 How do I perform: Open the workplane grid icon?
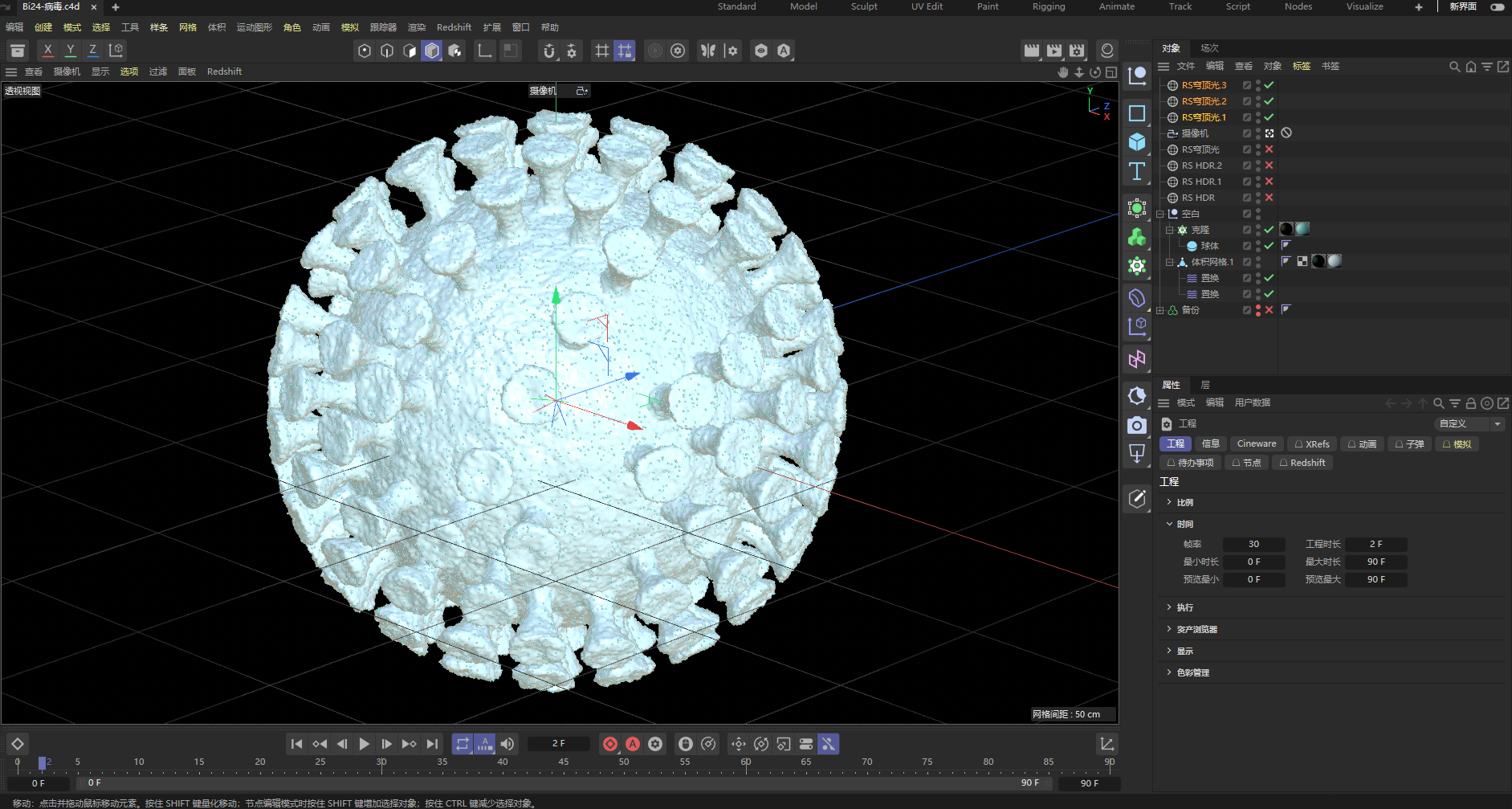pyautogui.click(x=601, y=51)
